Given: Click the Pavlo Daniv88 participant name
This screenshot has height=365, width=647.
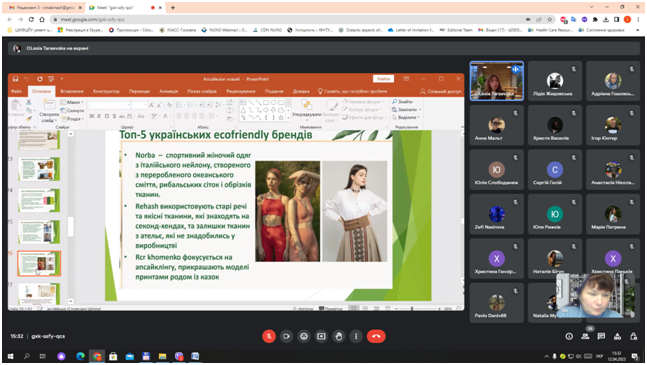Looking at the screenshot, I should tap(490, 316).
